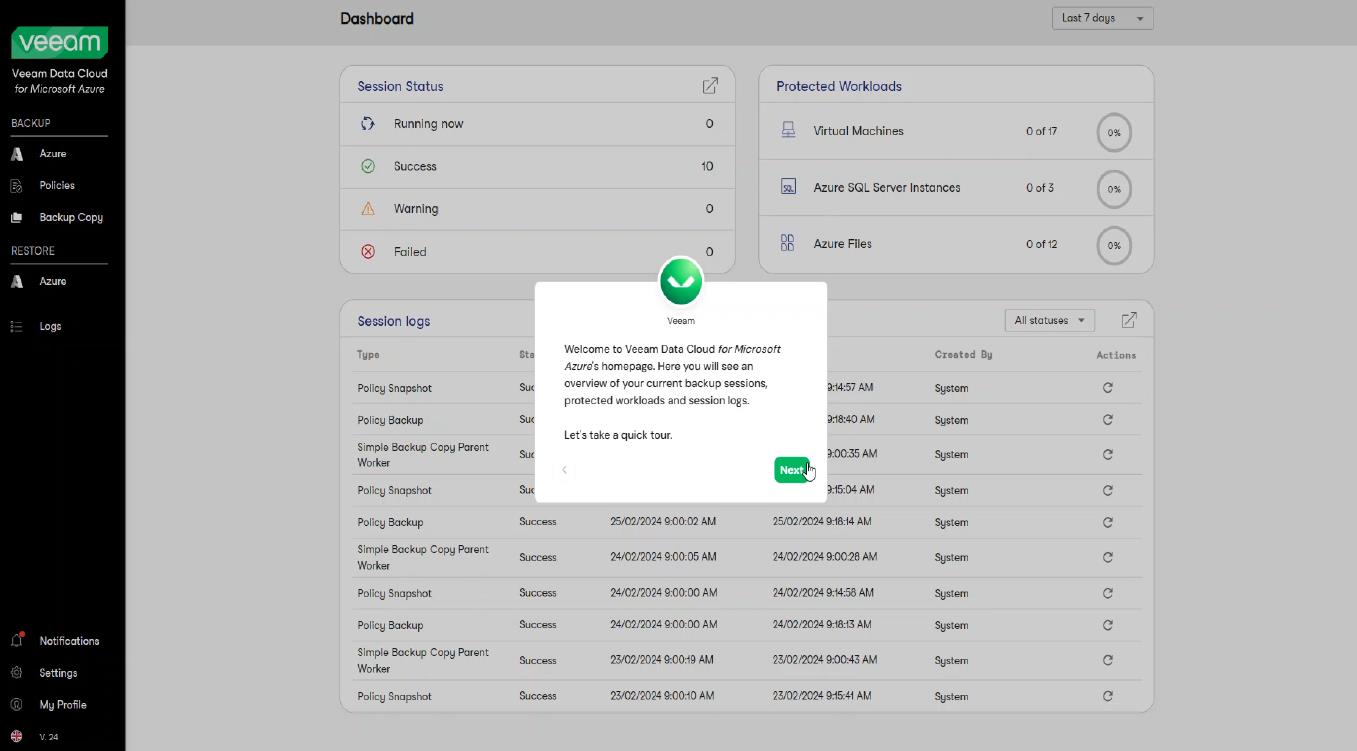Click the Azure SQL Server Instances icon
The height and width of the screenshot is (751, 1357).
(x=788, y=187)
